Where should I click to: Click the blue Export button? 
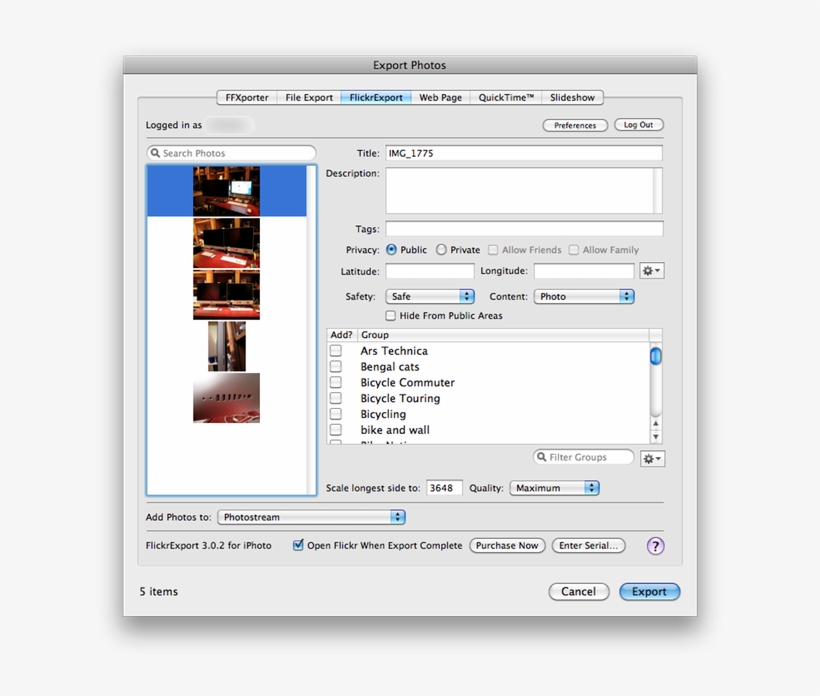tap(649, 591)
